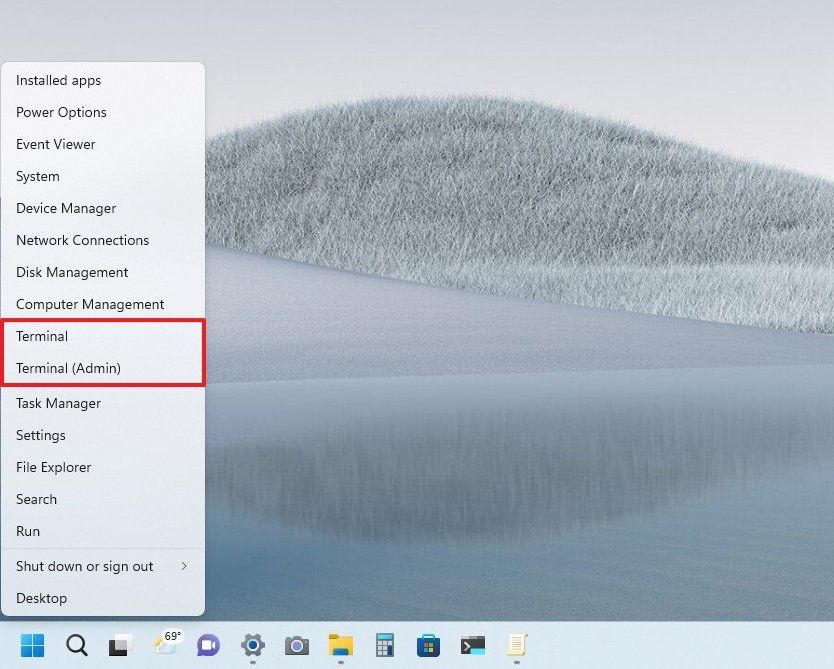Open Device Manager

pos(66,208)
